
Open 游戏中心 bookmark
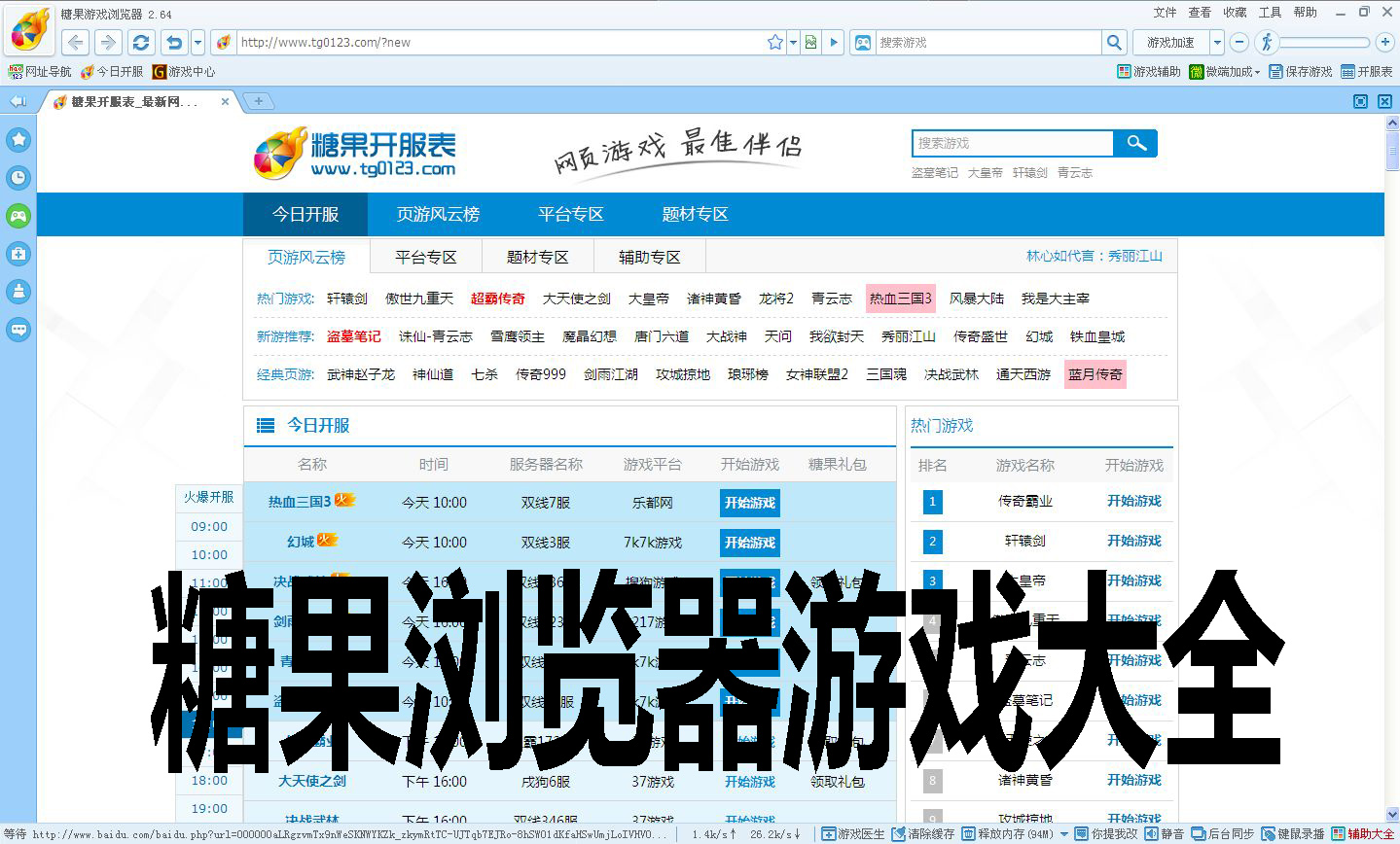pos(183,71)
